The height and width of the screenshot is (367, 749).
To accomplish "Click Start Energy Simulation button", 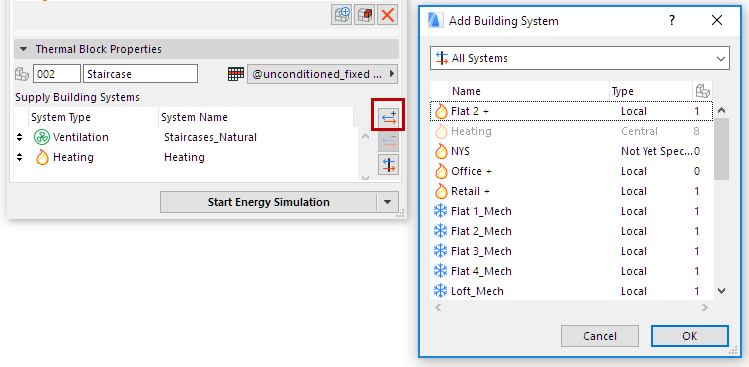I will point(268,202).
